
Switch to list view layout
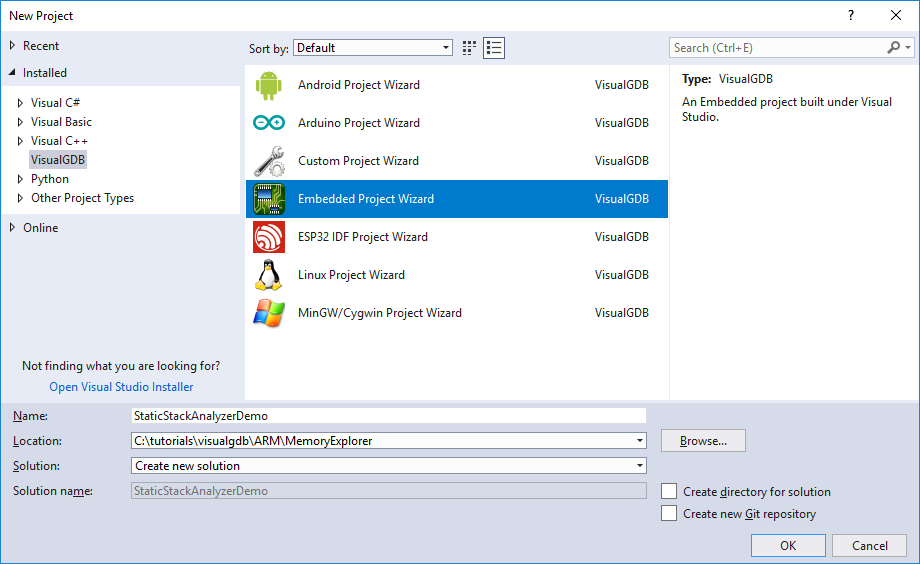pyautogui.click(x=493, y=48)
